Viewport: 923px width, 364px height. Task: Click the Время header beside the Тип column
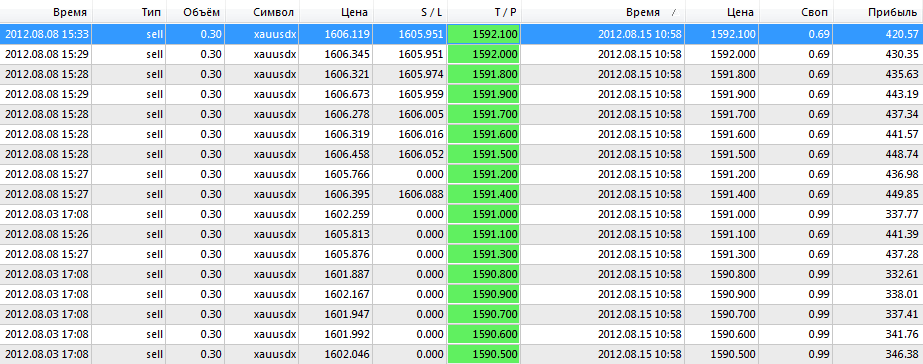[x=46, y=12]
